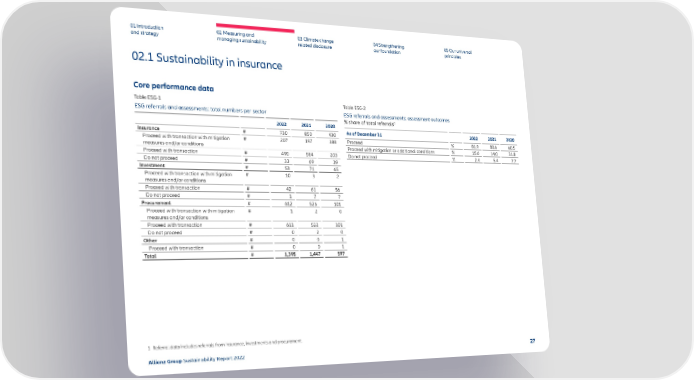
Task: Click the ESG referrals total numbers per sector title
Action: [x=200, y=108]
